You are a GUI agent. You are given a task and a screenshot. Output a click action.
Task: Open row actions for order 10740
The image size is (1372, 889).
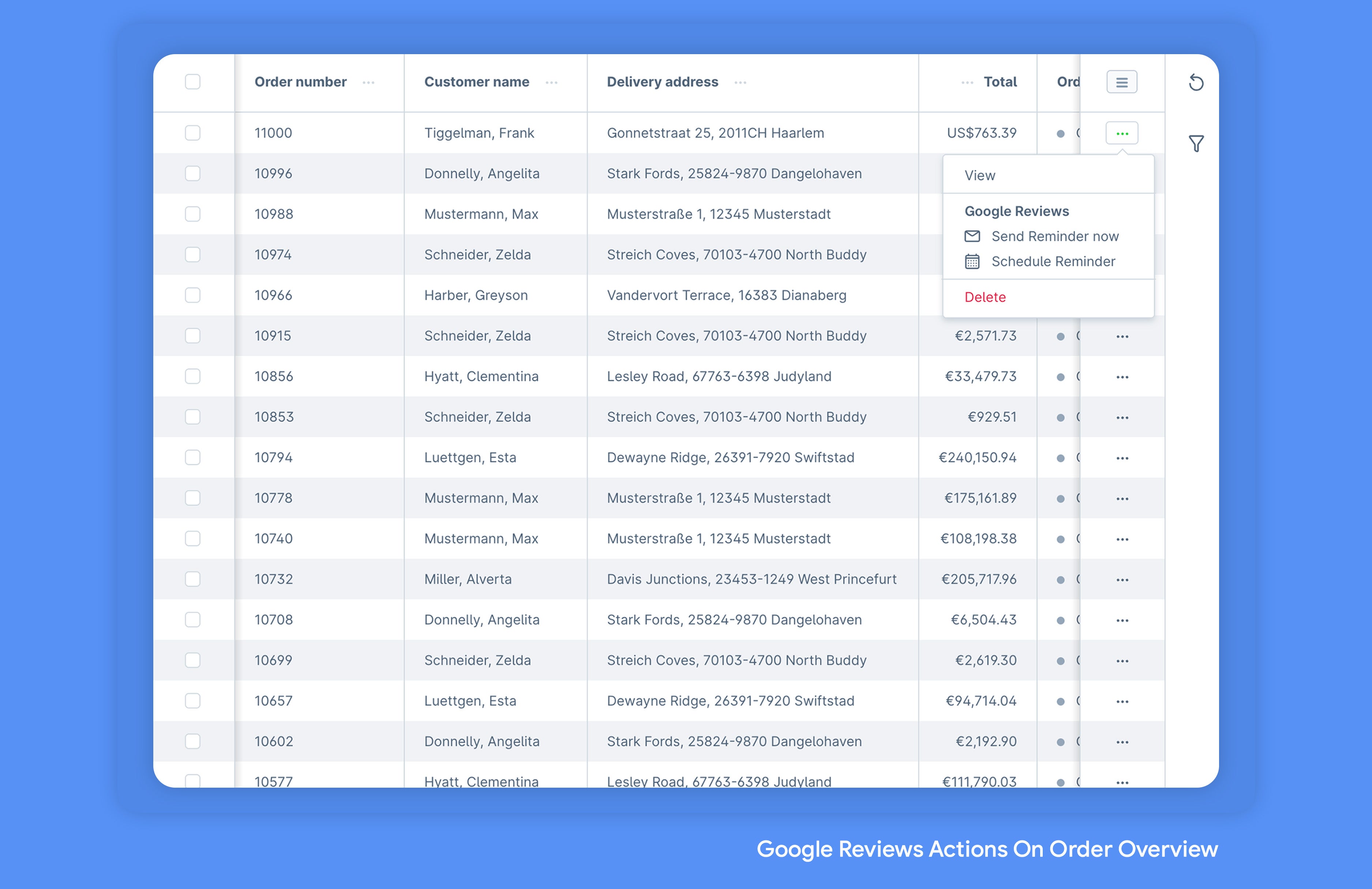pyautogui.click(x=1122, y=539)
